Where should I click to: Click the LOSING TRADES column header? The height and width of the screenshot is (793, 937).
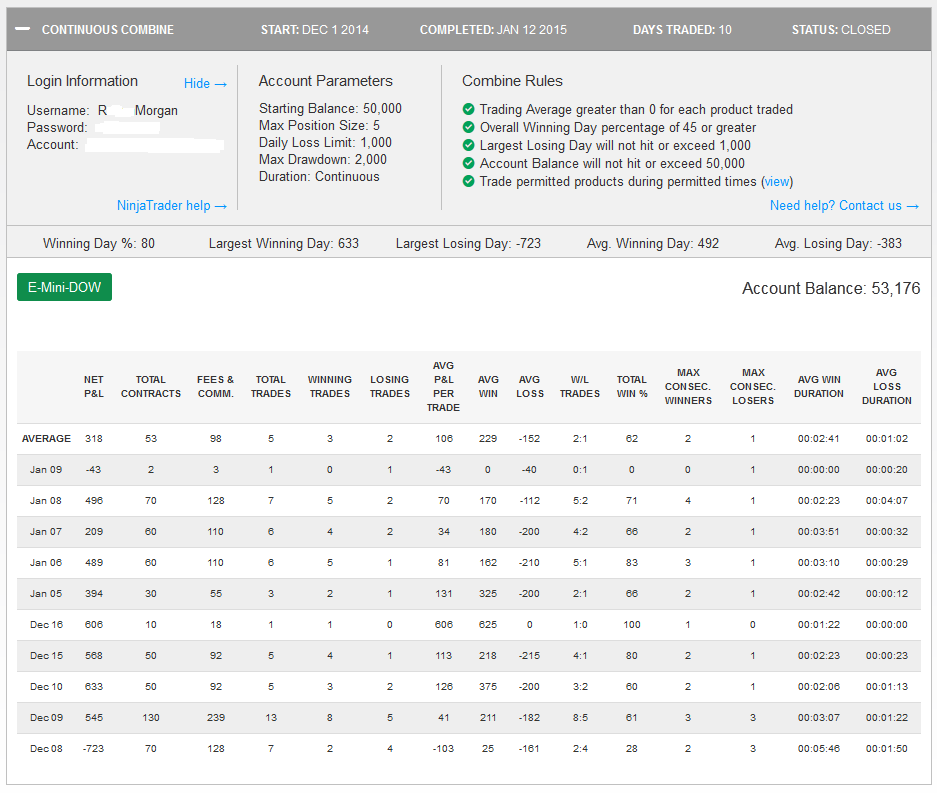click(x=390, y=387)
